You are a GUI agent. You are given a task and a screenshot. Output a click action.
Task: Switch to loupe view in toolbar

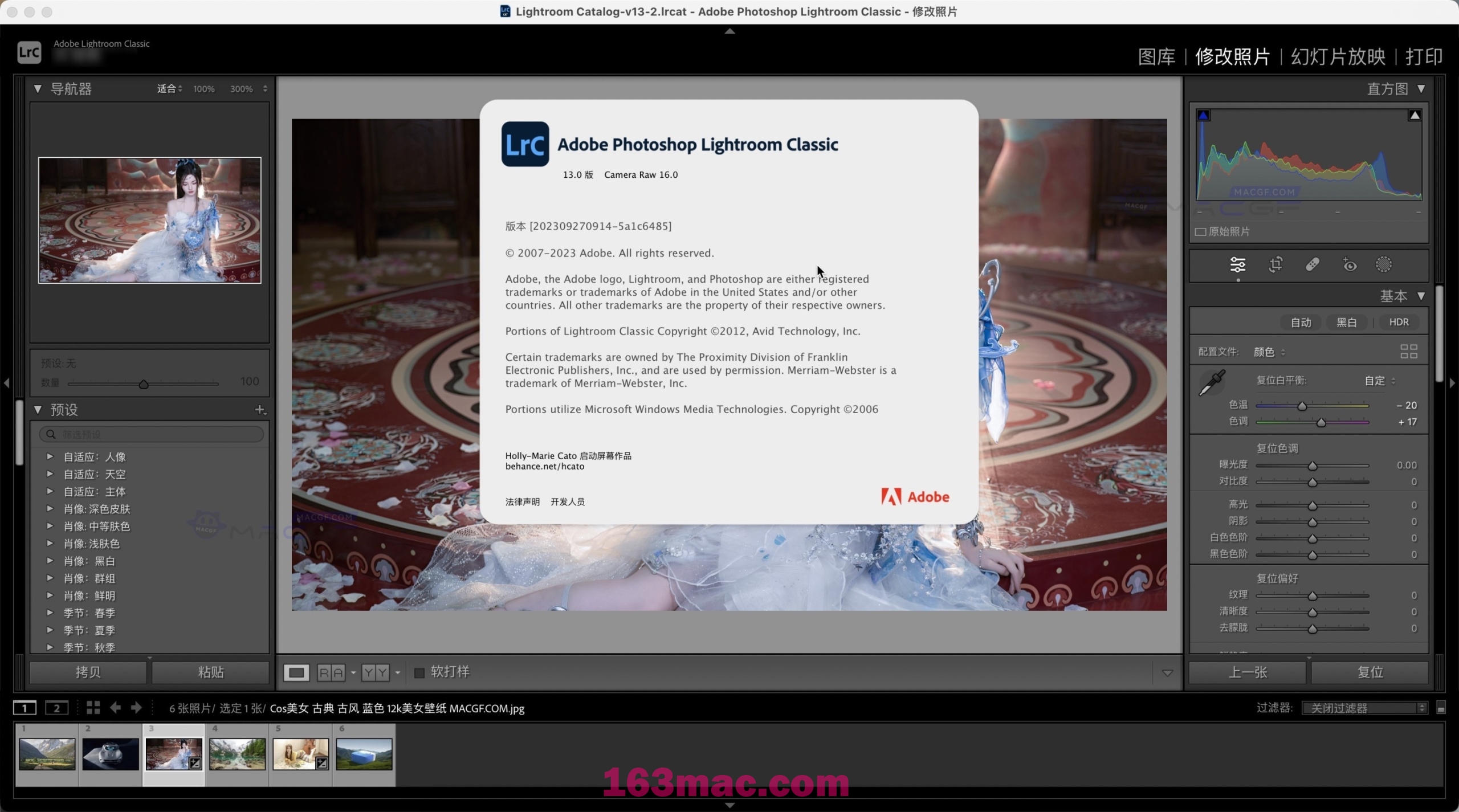click(296, 672)
